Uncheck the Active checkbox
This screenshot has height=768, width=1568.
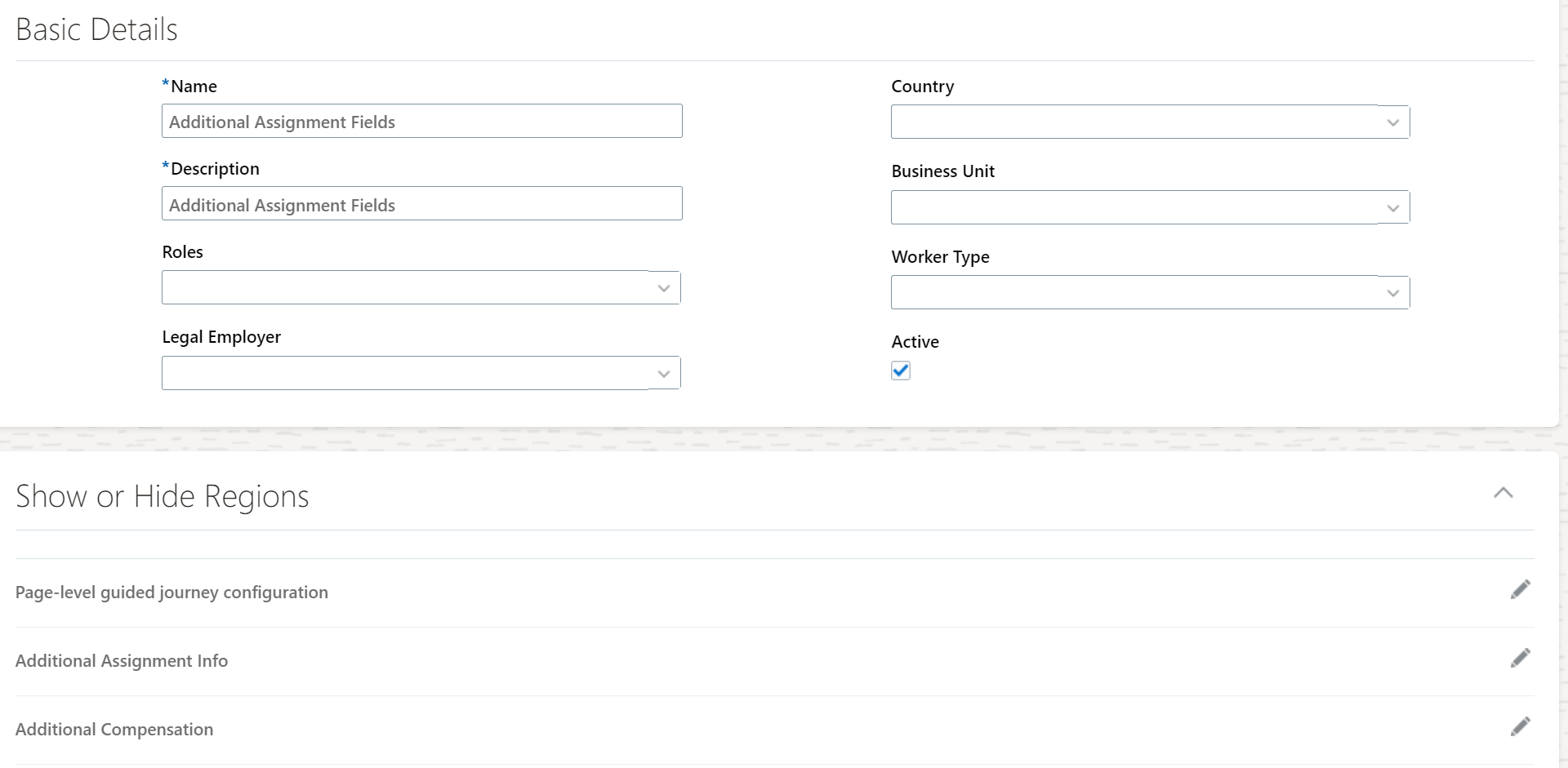coord(901,371)
